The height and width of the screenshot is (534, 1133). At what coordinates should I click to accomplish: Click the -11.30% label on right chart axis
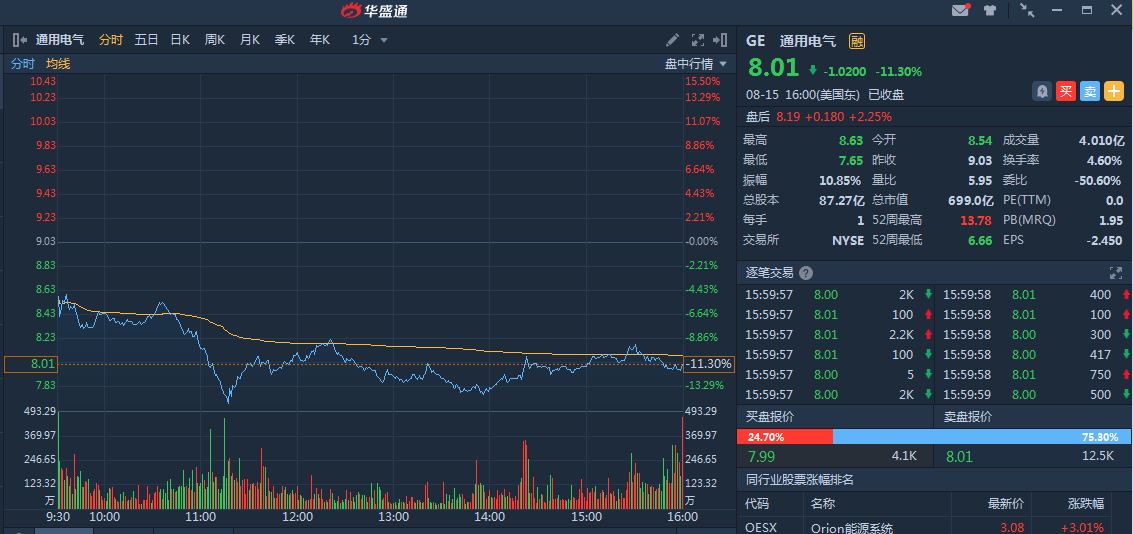click(x=708, y=363)
